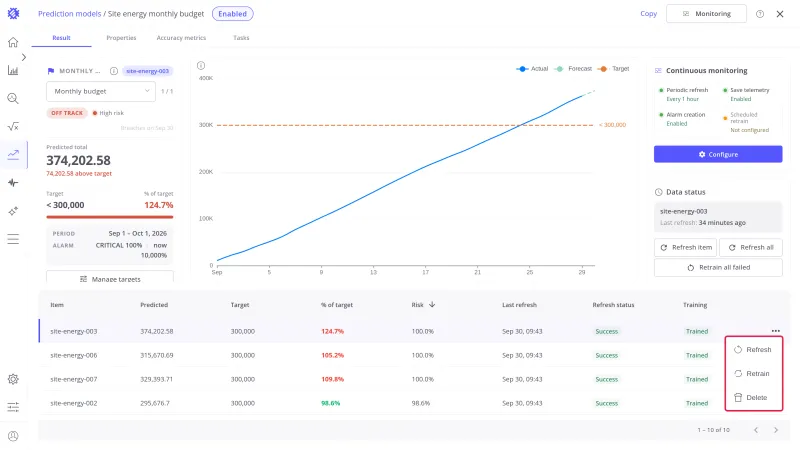
Task: Open the Home icon in sidebar
Action: pyautogui.click(x=13, y=42)
